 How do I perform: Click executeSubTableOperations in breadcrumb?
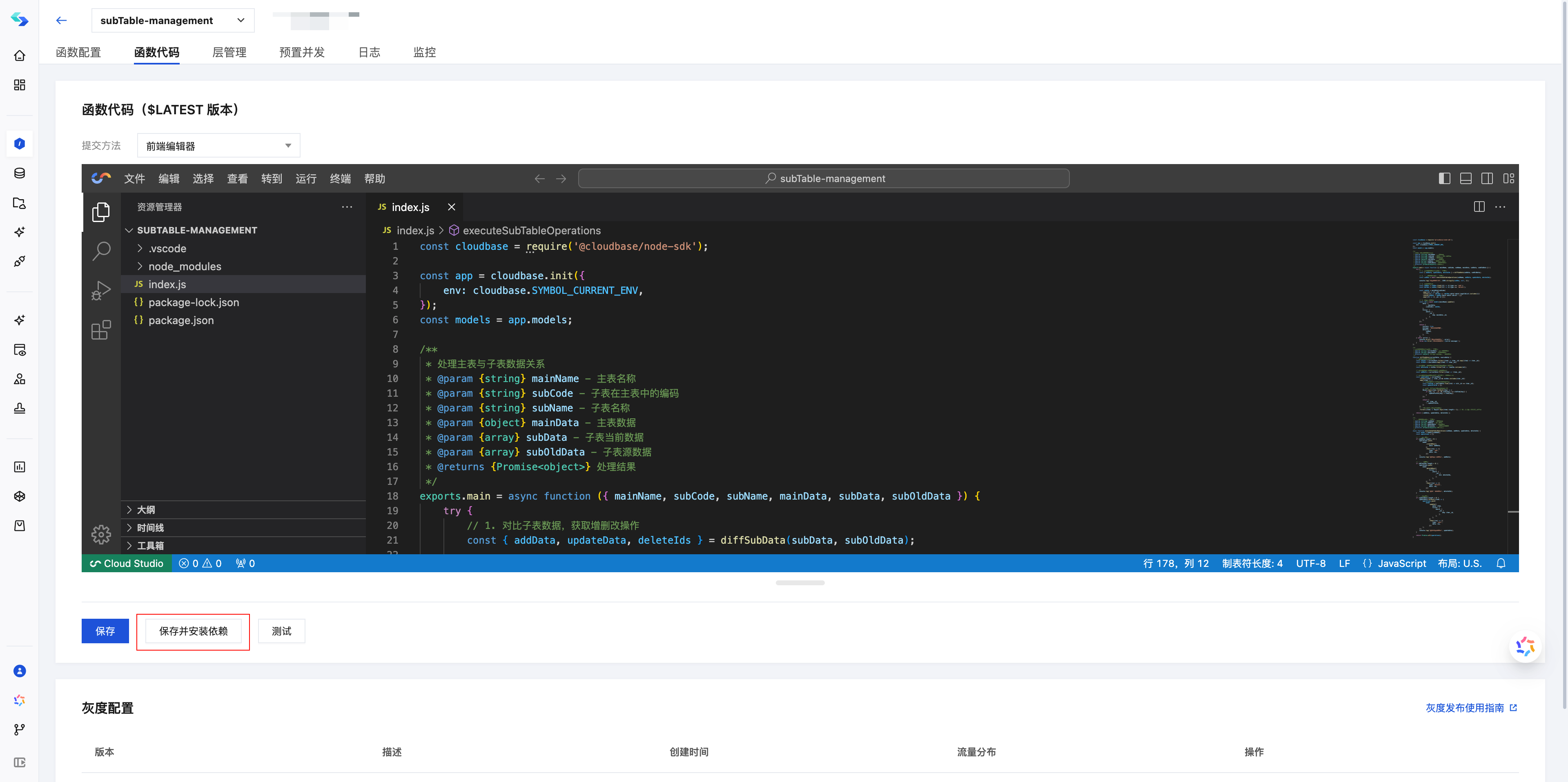(531, 230)
